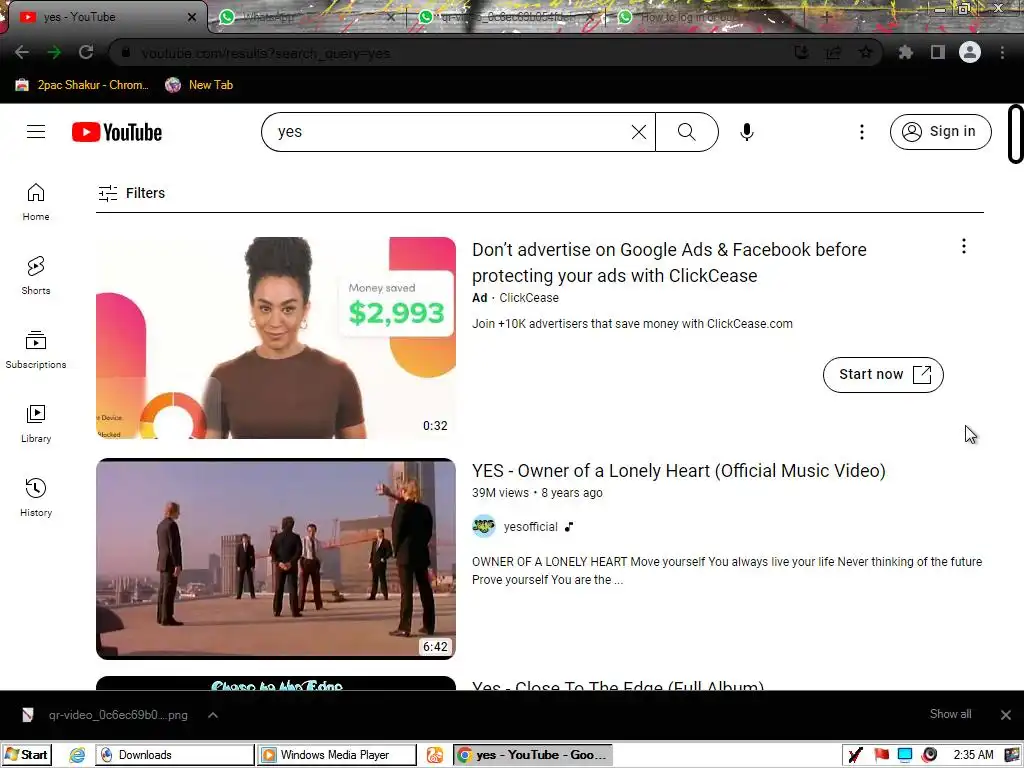Image resolution: width=1024 pixels, height=768 pixels.
Task: Go back with the browser back arrow
Action: pyautogui.click(x=22, y=52)
